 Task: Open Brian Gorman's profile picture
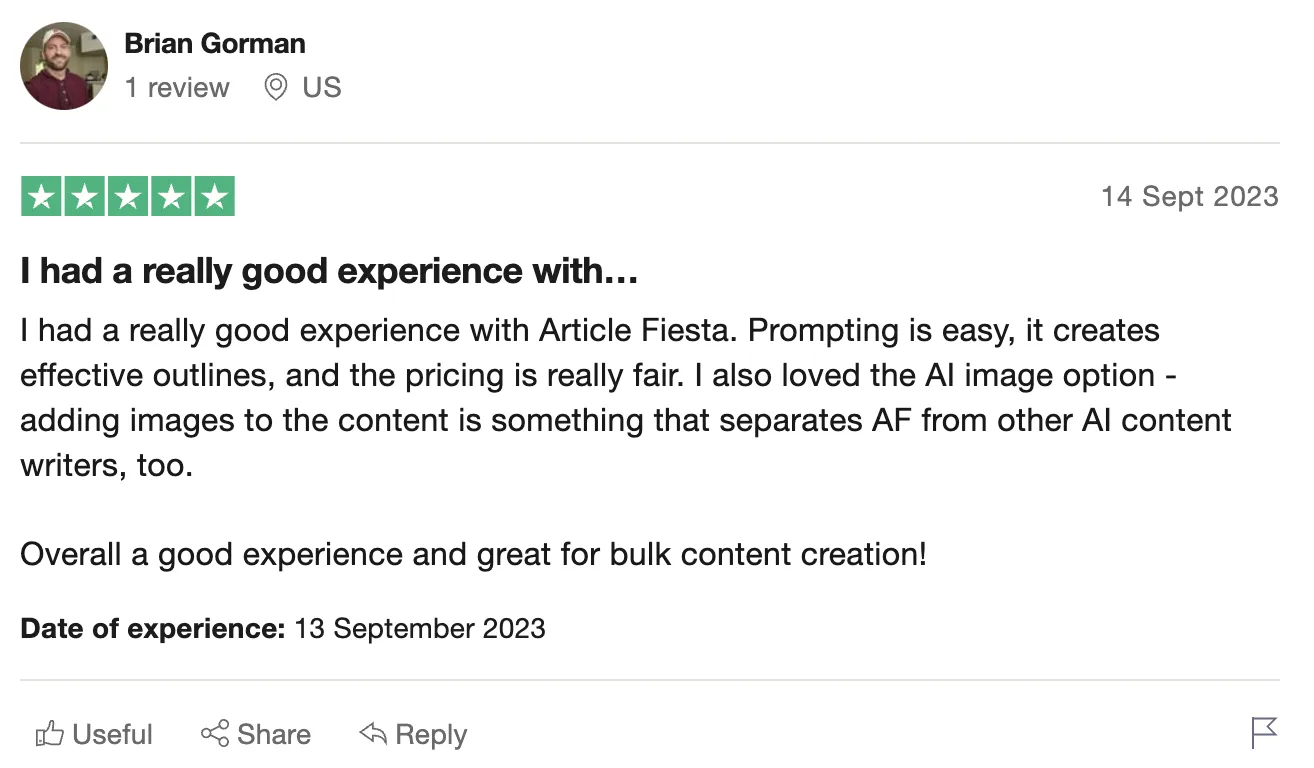pyautogui.click(x=64, y=66)
